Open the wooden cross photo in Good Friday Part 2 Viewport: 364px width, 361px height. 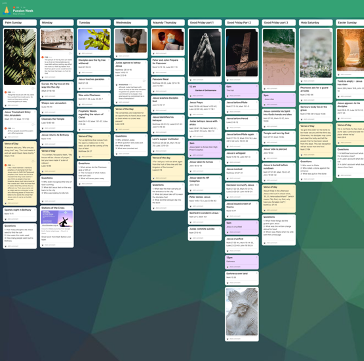[242, 53]
